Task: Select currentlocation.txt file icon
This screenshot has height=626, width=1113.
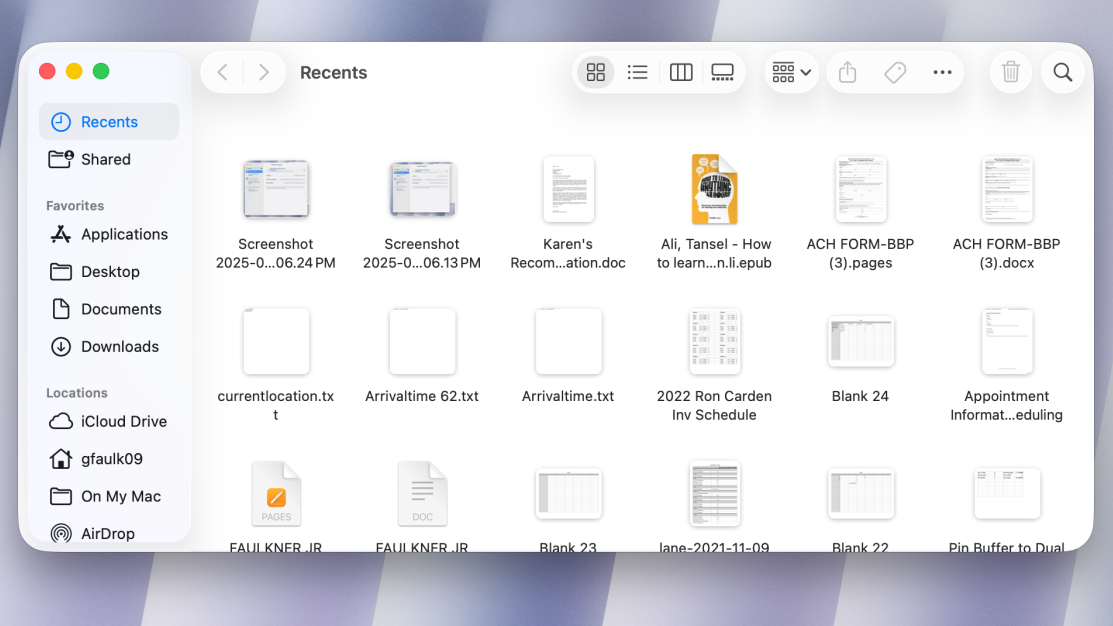Action: point(276,341)
